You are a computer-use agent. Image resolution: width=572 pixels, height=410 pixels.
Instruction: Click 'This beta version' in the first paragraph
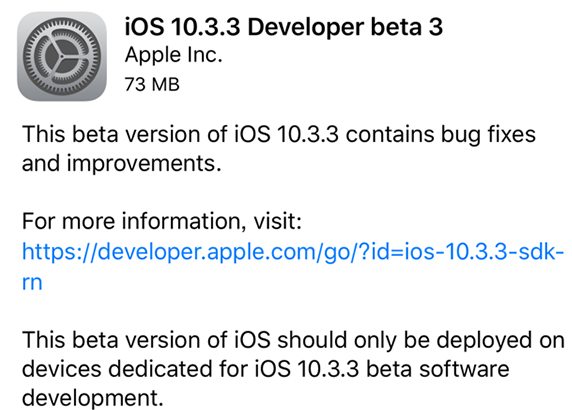(x=111, y=135)
